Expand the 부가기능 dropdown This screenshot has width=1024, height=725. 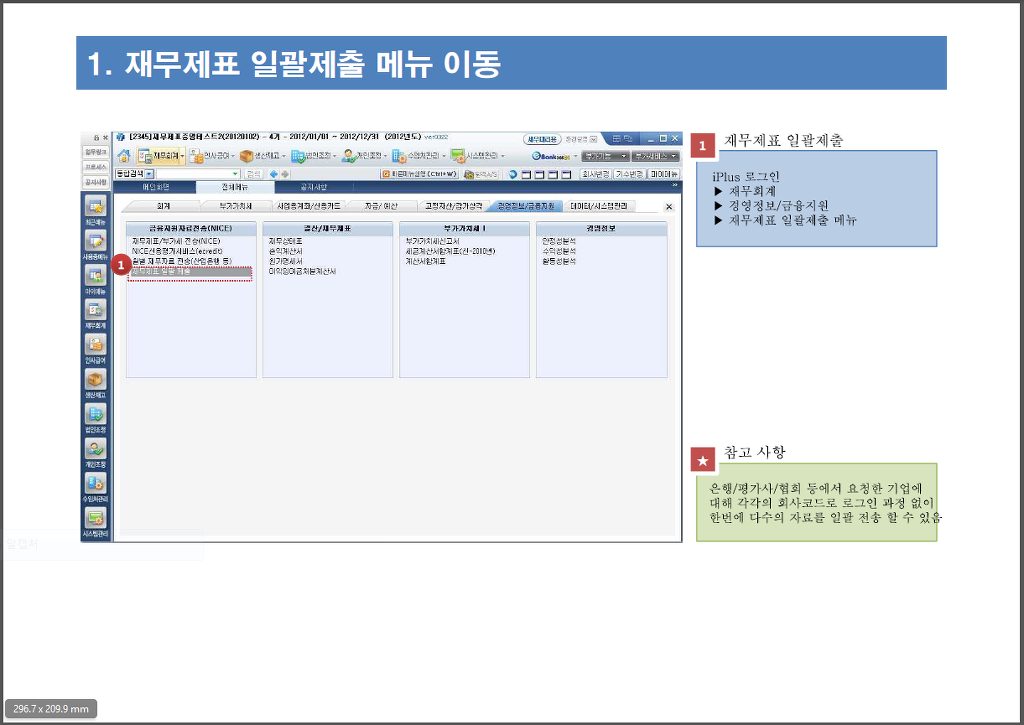click(605, 157)
